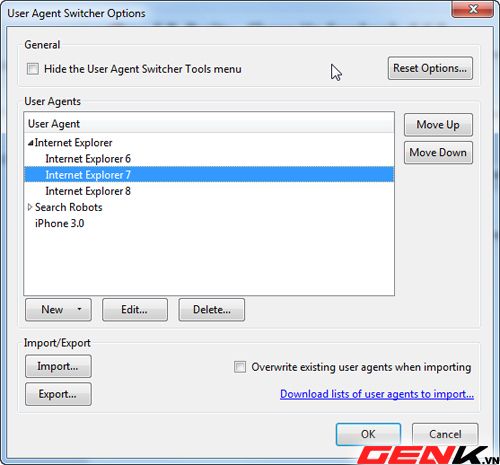
Task: Select Internet Explorer 6 in the list
Action: 88,159
